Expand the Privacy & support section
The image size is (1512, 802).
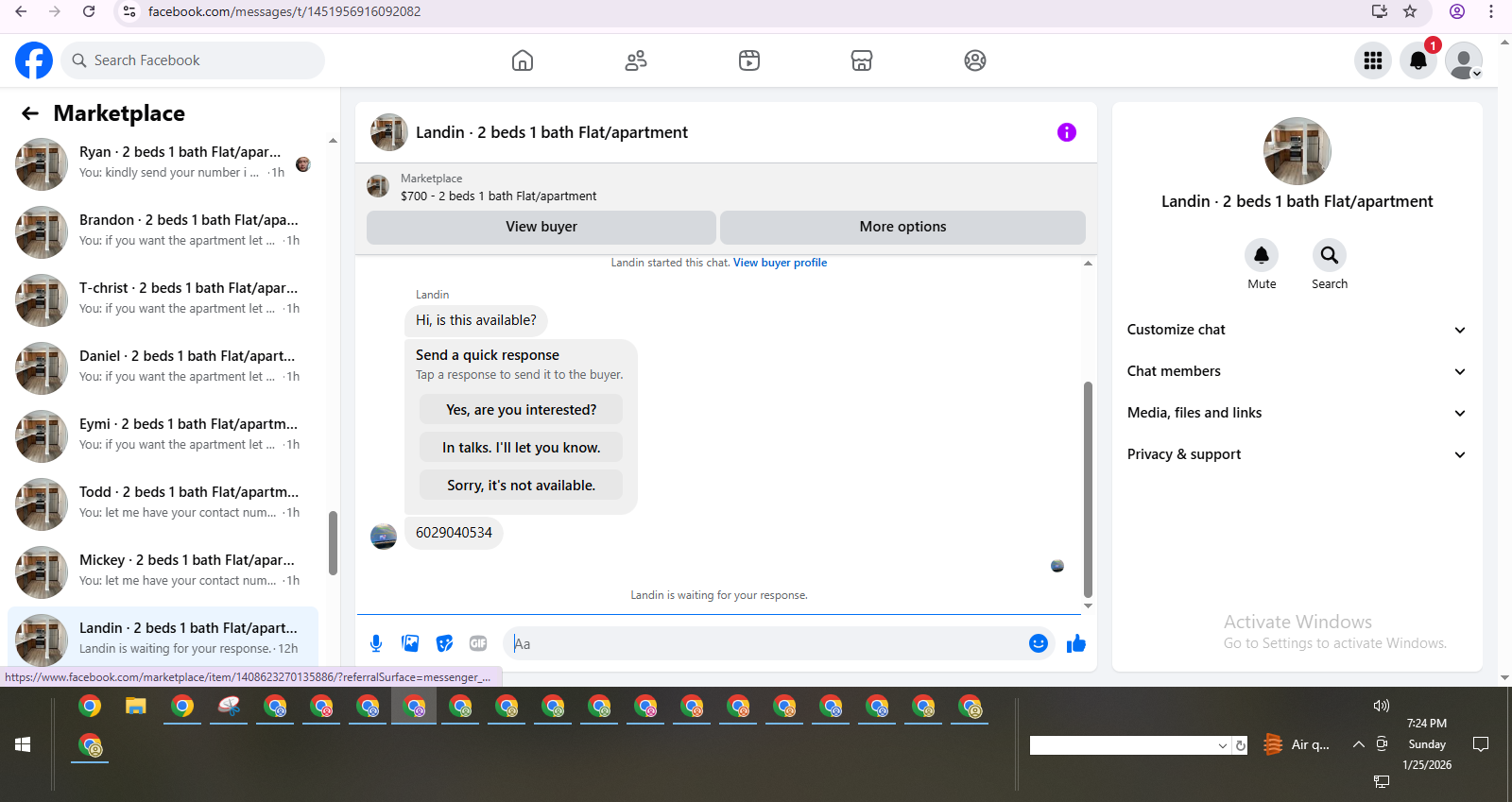(x=1297, y=454)
